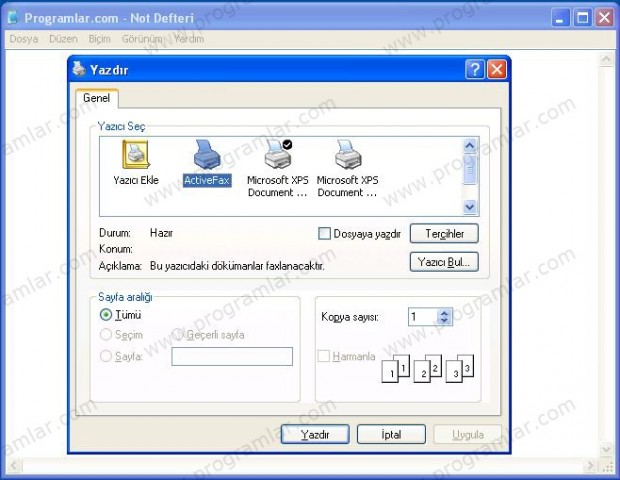
Task: Click the Kopya sayısı number field
Action: [x=423, y=317]
